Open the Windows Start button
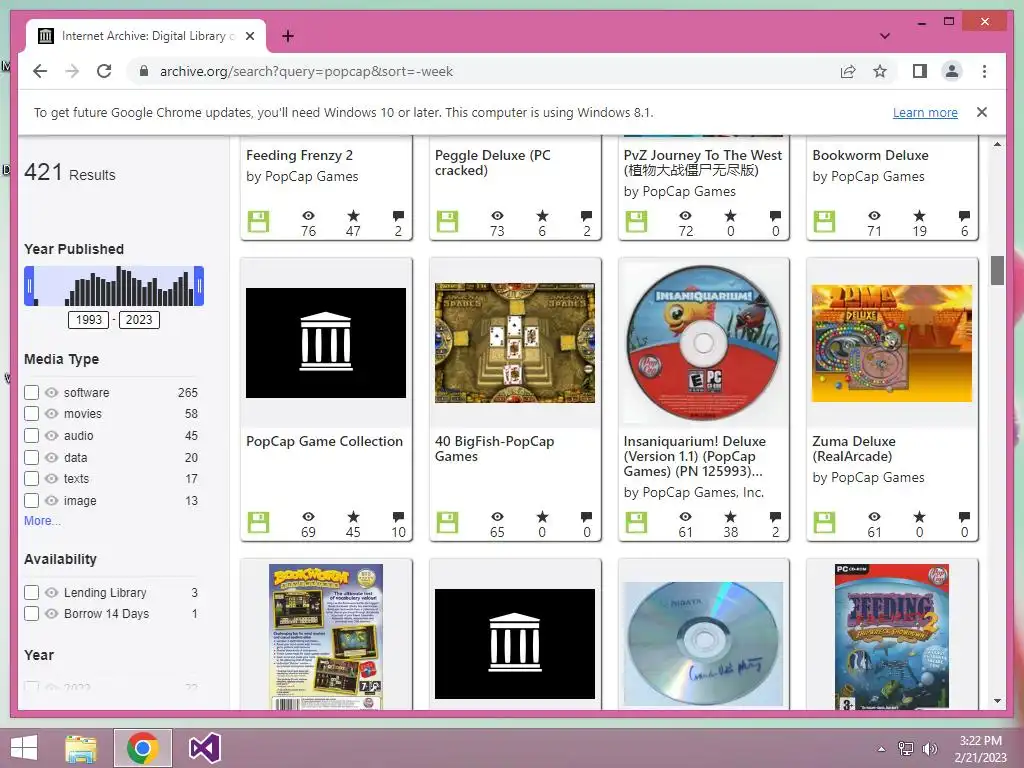 pyautogui.click(x=24, y=748)
